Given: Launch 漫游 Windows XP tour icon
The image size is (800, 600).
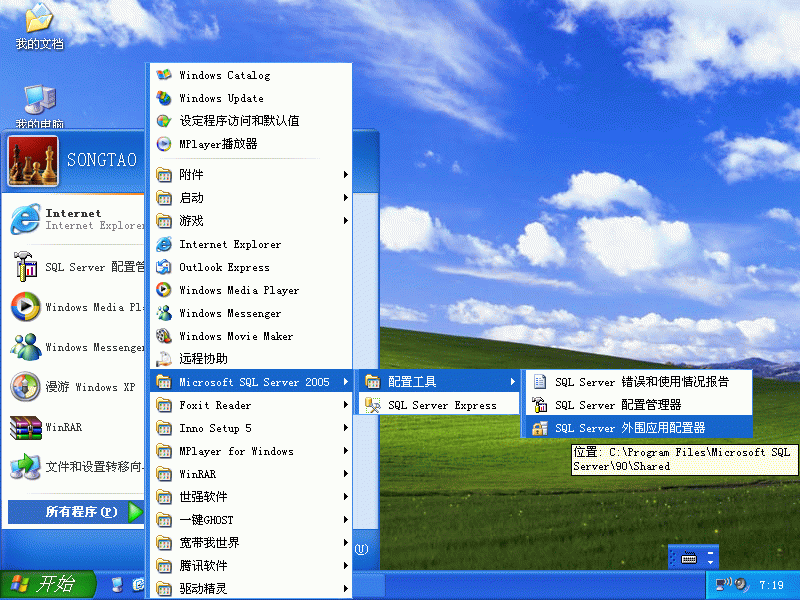Looking at the screenshot, I should point(25,387).
